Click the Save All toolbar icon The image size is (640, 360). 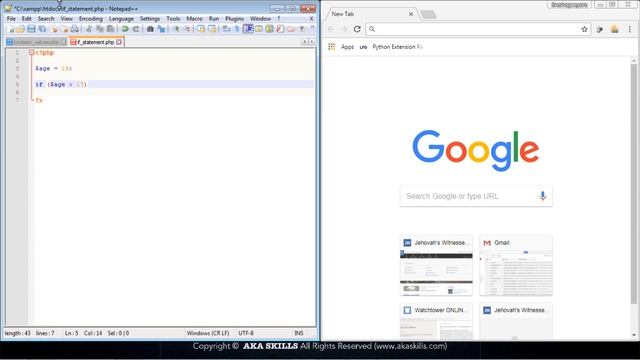click(x=42, y=29)
